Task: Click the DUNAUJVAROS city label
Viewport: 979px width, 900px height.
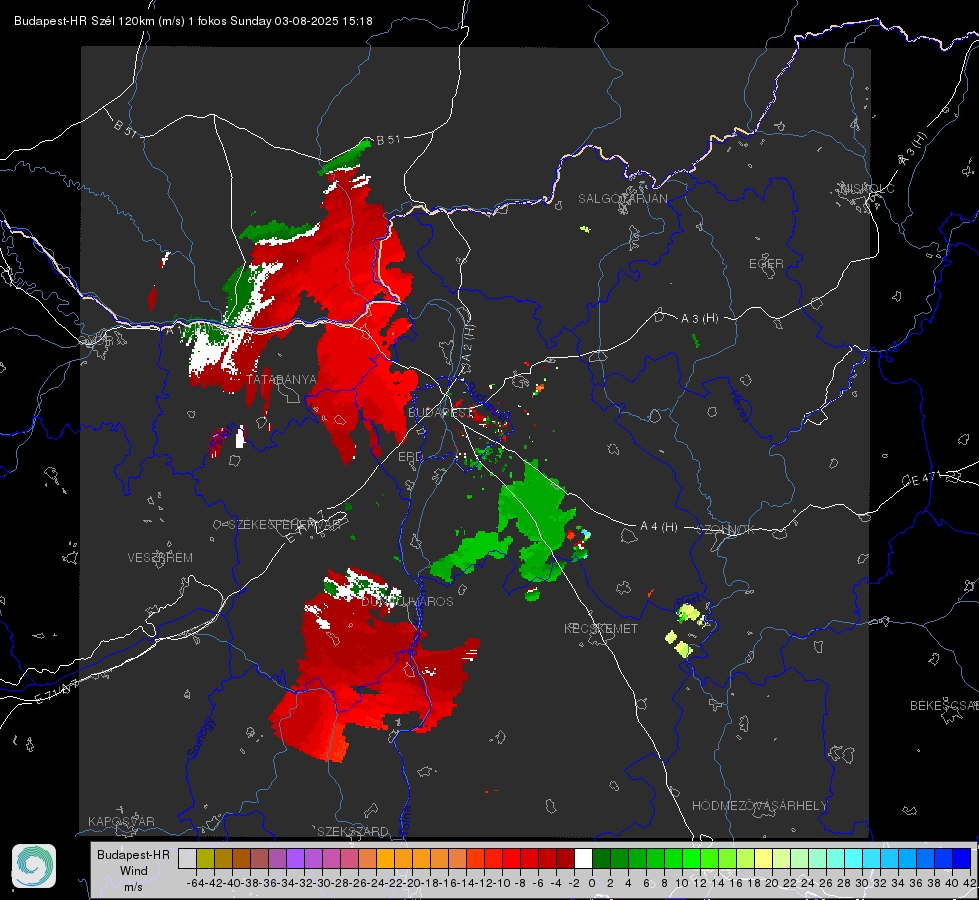Action: (x=407, y=601)
